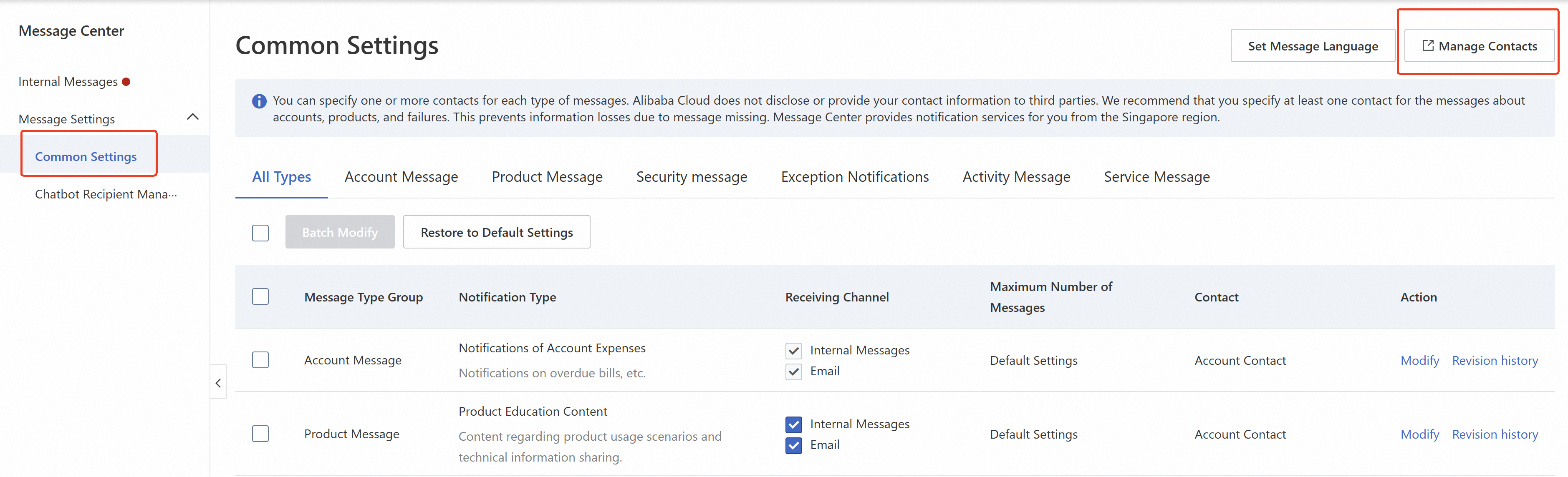The width and height of the screenshot is (1568, 477).
Task: Click the blue info icon in notice banner
Action: point(259,101)
